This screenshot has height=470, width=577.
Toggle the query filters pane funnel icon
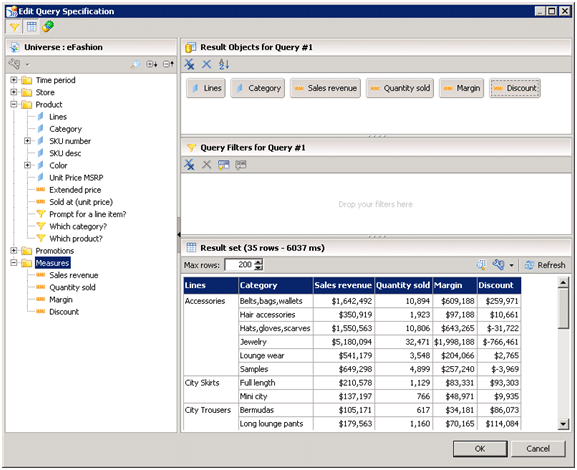(14, 26)
